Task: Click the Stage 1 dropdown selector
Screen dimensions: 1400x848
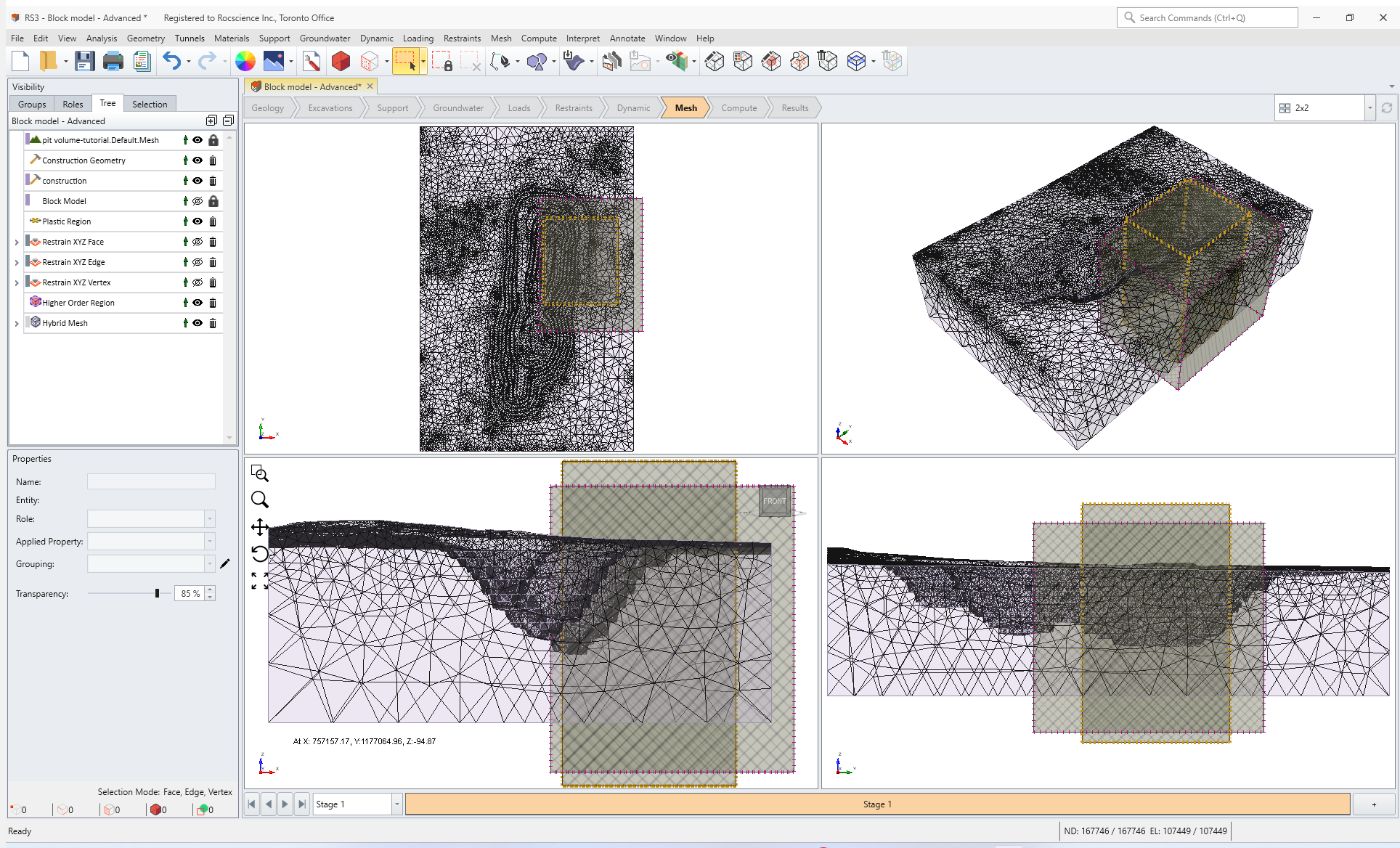Action: (x=355, y=804)
